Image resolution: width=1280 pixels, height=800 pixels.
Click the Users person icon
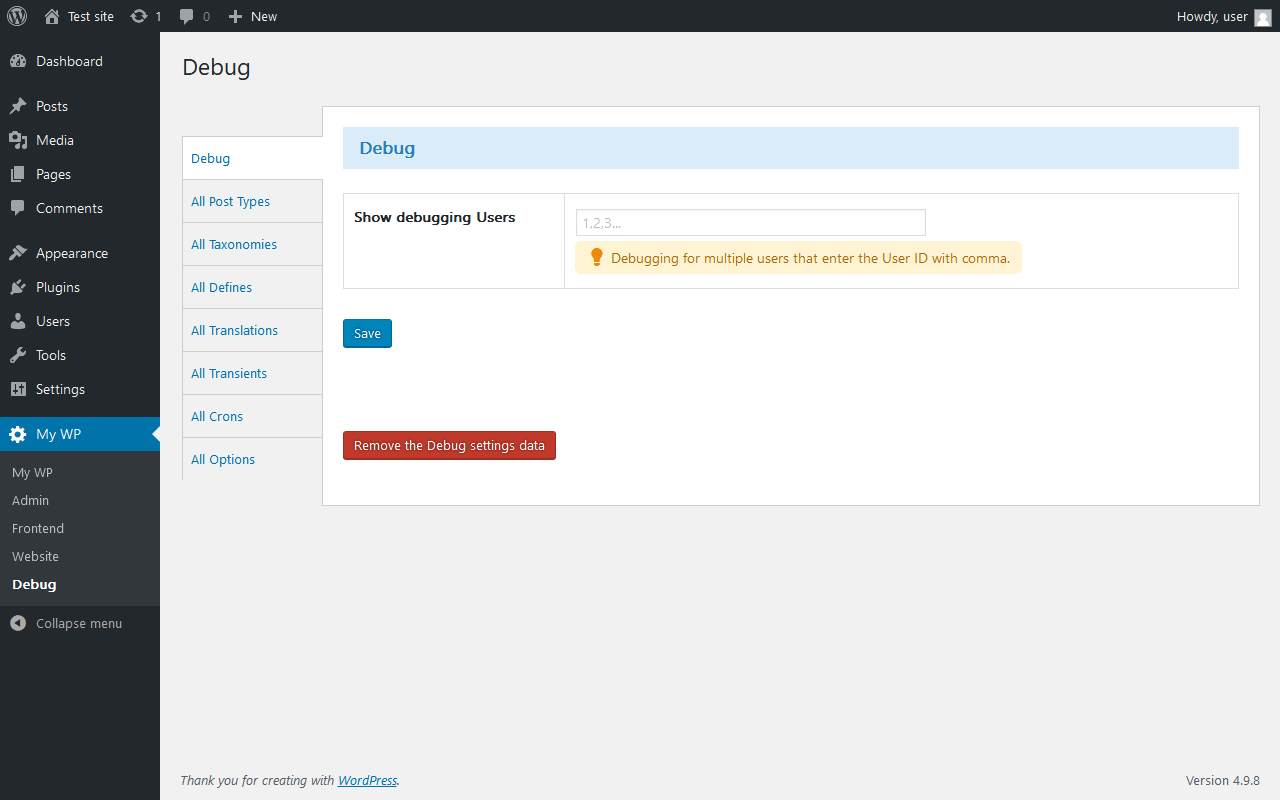(x=18, y=321)
